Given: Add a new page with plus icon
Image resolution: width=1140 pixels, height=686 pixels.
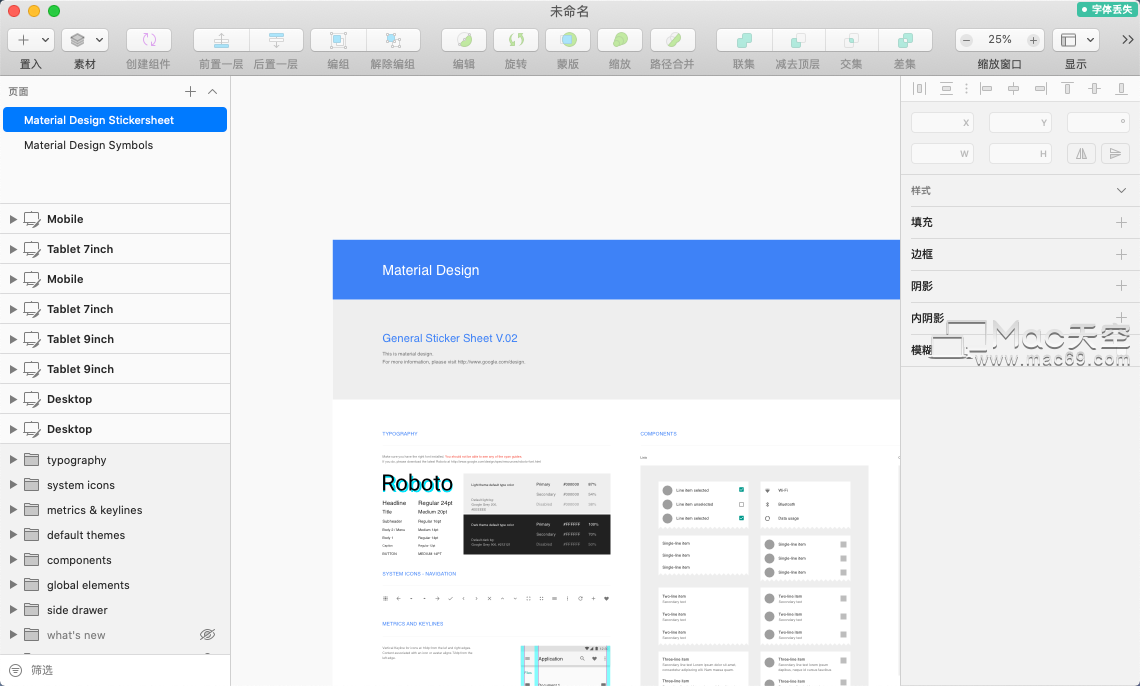Looking at the screenshot, I should tap(190, 92).
